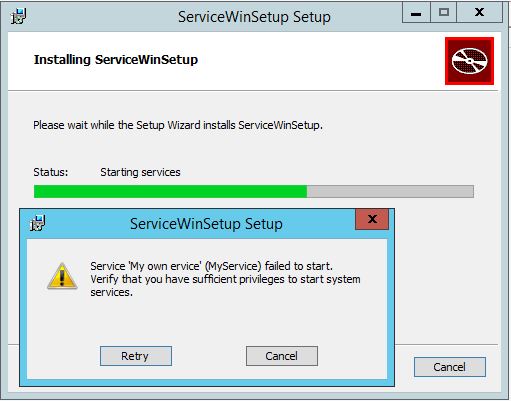The image size is (511, 401).
Task: Retry starting the service
Action: click(x=136, y=356)
